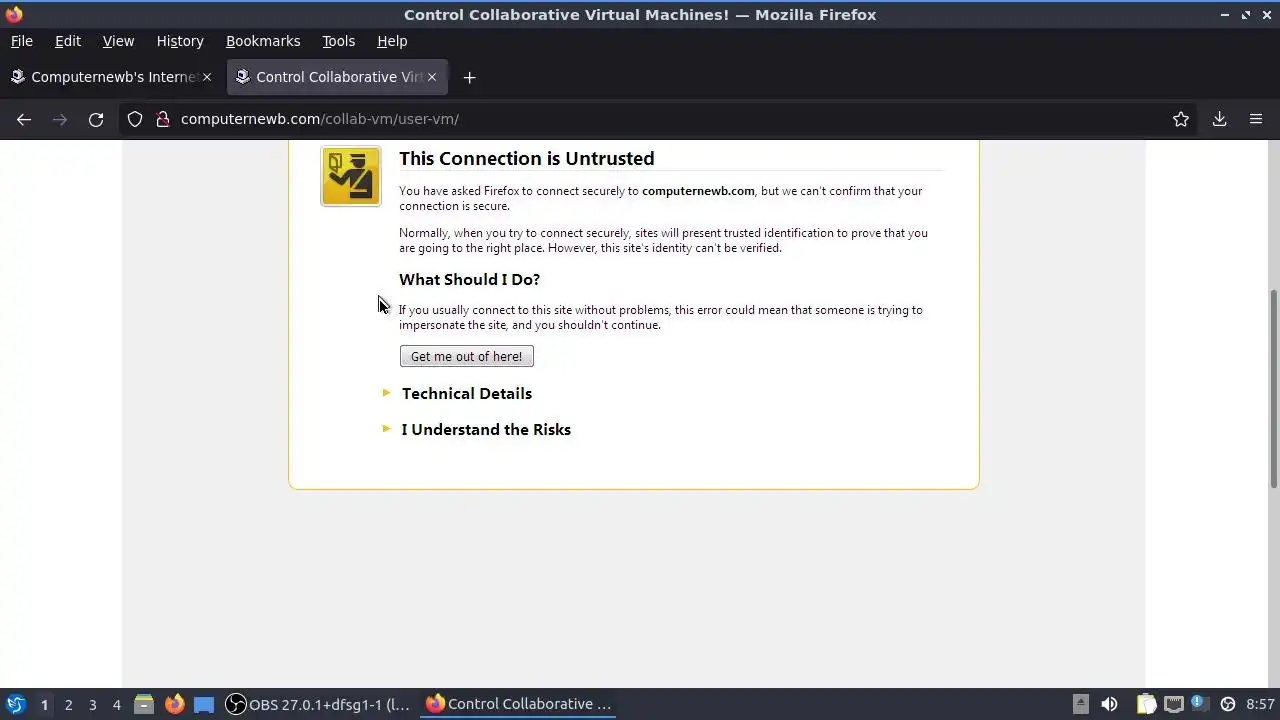The height and width of the screenshot is (720, 1280).
Task: Select the Control Collaborative Virtual Machines tab
Action: coord(337,77)
